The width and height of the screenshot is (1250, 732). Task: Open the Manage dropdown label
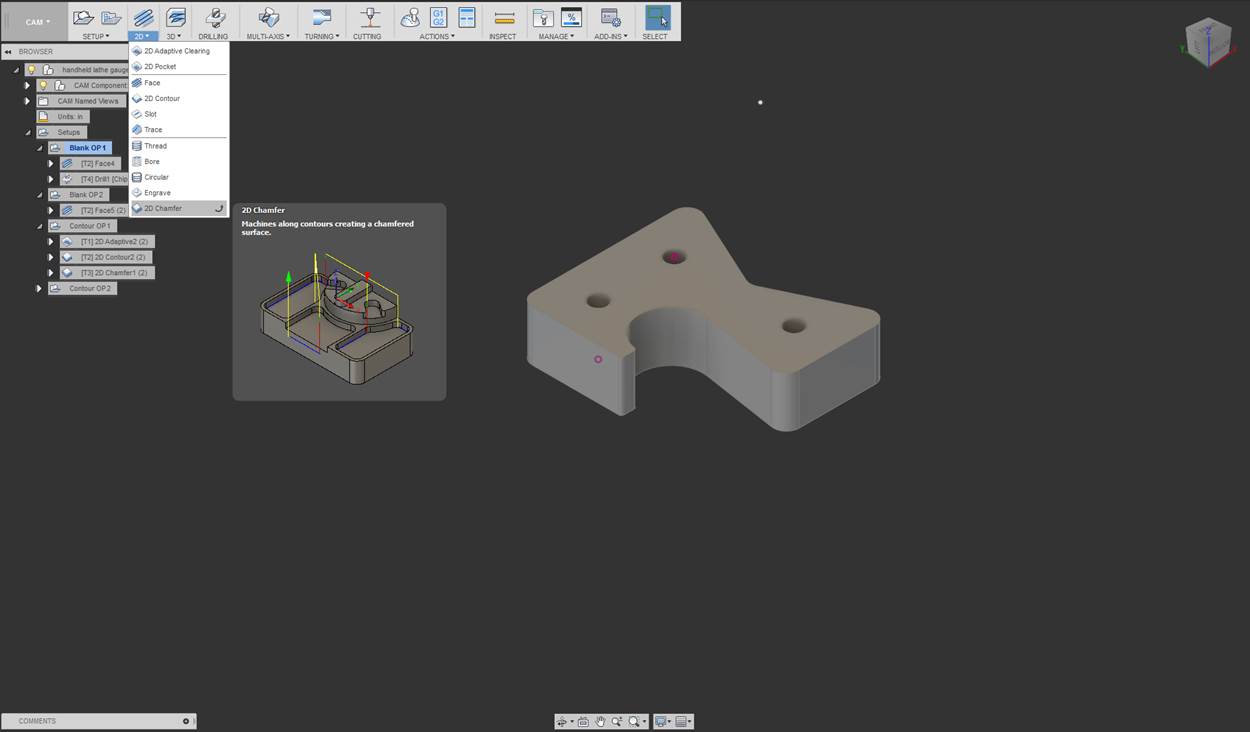tap(556, 37)
